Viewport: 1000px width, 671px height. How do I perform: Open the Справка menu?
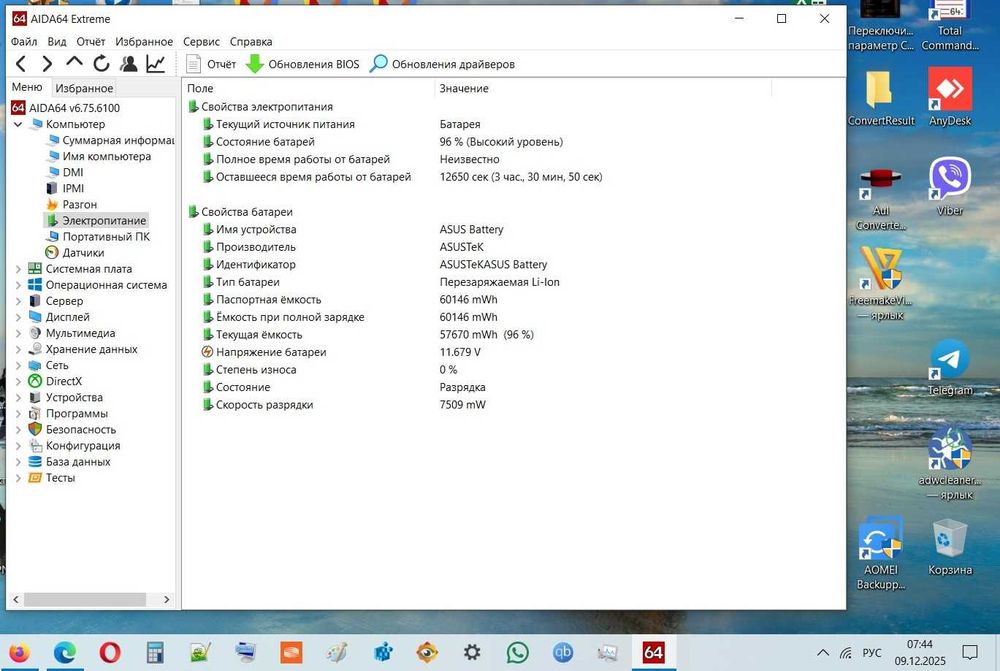251,41
